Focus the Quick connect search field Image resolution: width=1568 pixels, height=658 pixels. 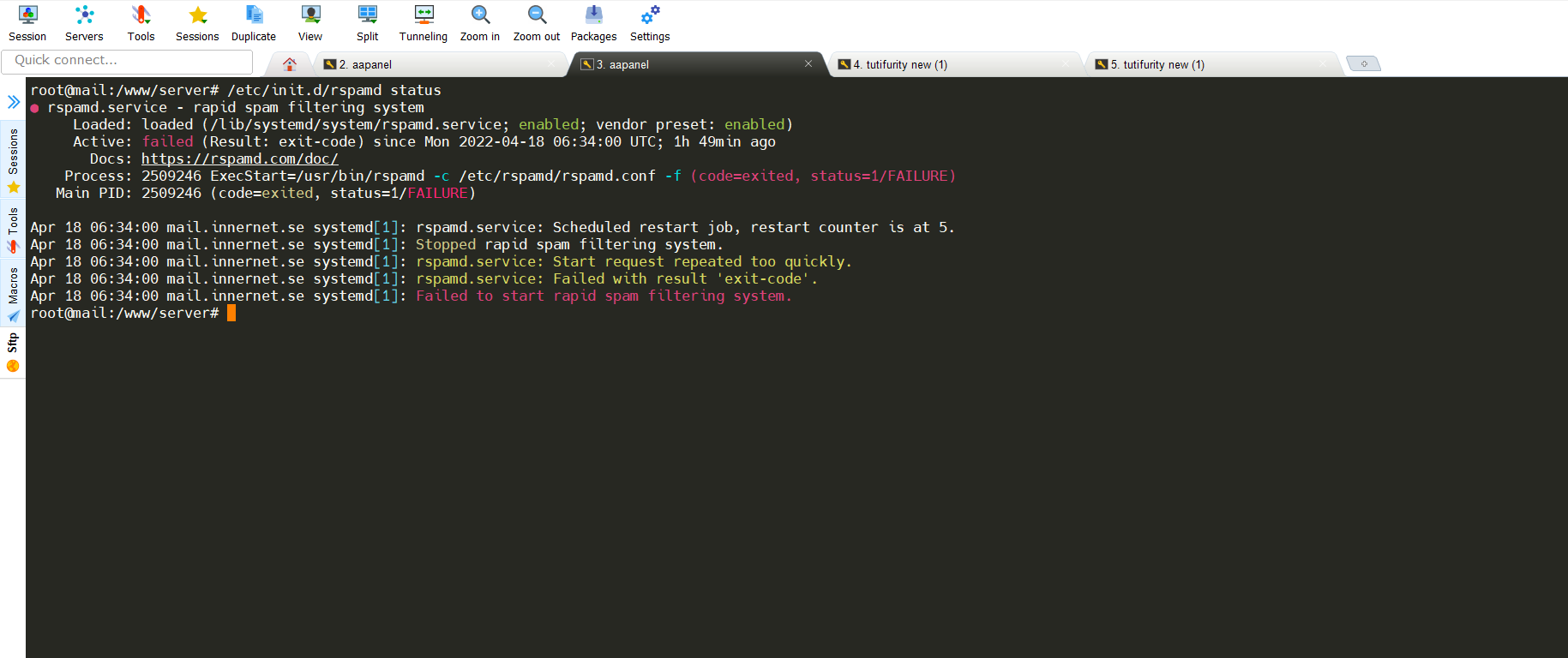pos(127,61)
